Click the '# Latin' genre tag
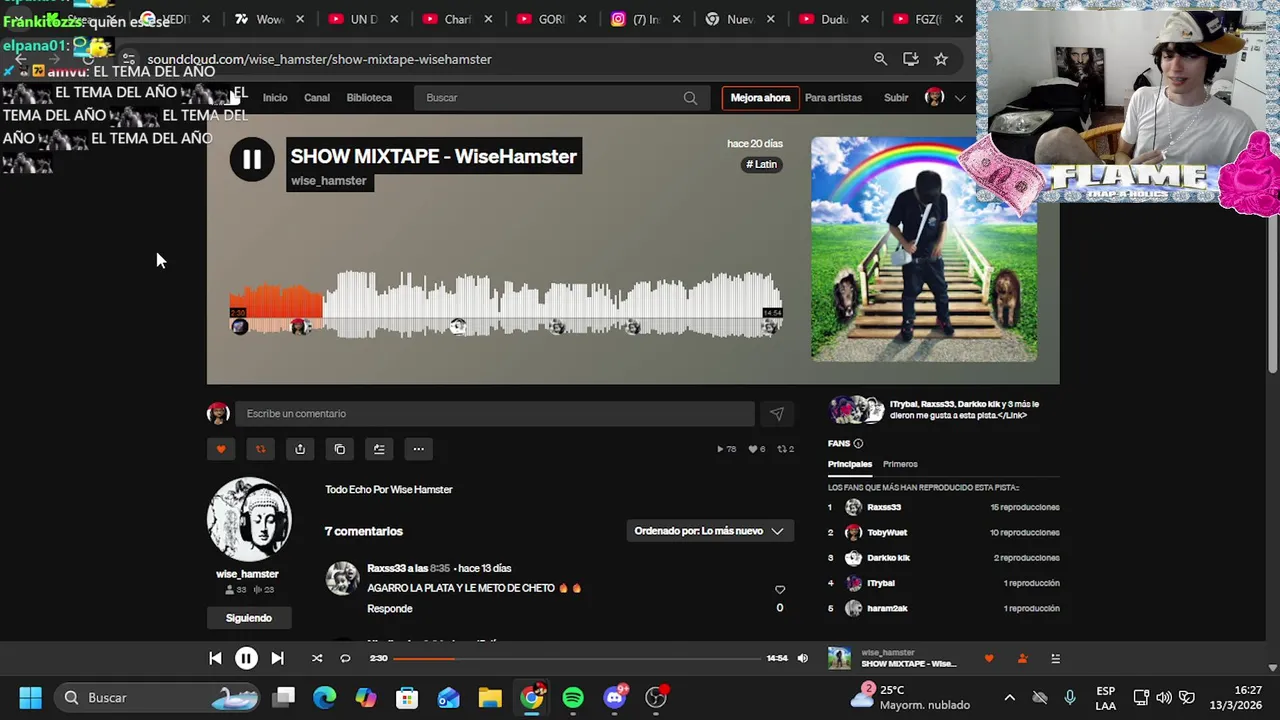The height and width of the screenshot is (720, 1280). [x=761, y=164]
